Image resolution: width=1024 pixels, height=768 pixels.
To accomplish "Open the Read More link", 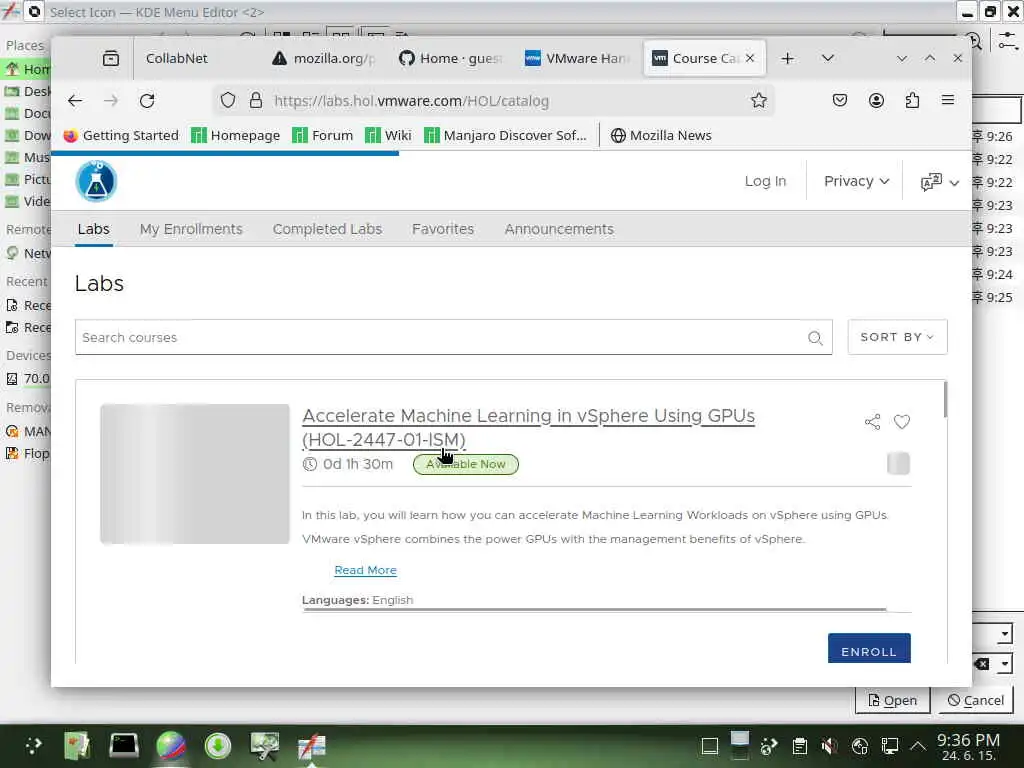I will [x=365, y=570].
